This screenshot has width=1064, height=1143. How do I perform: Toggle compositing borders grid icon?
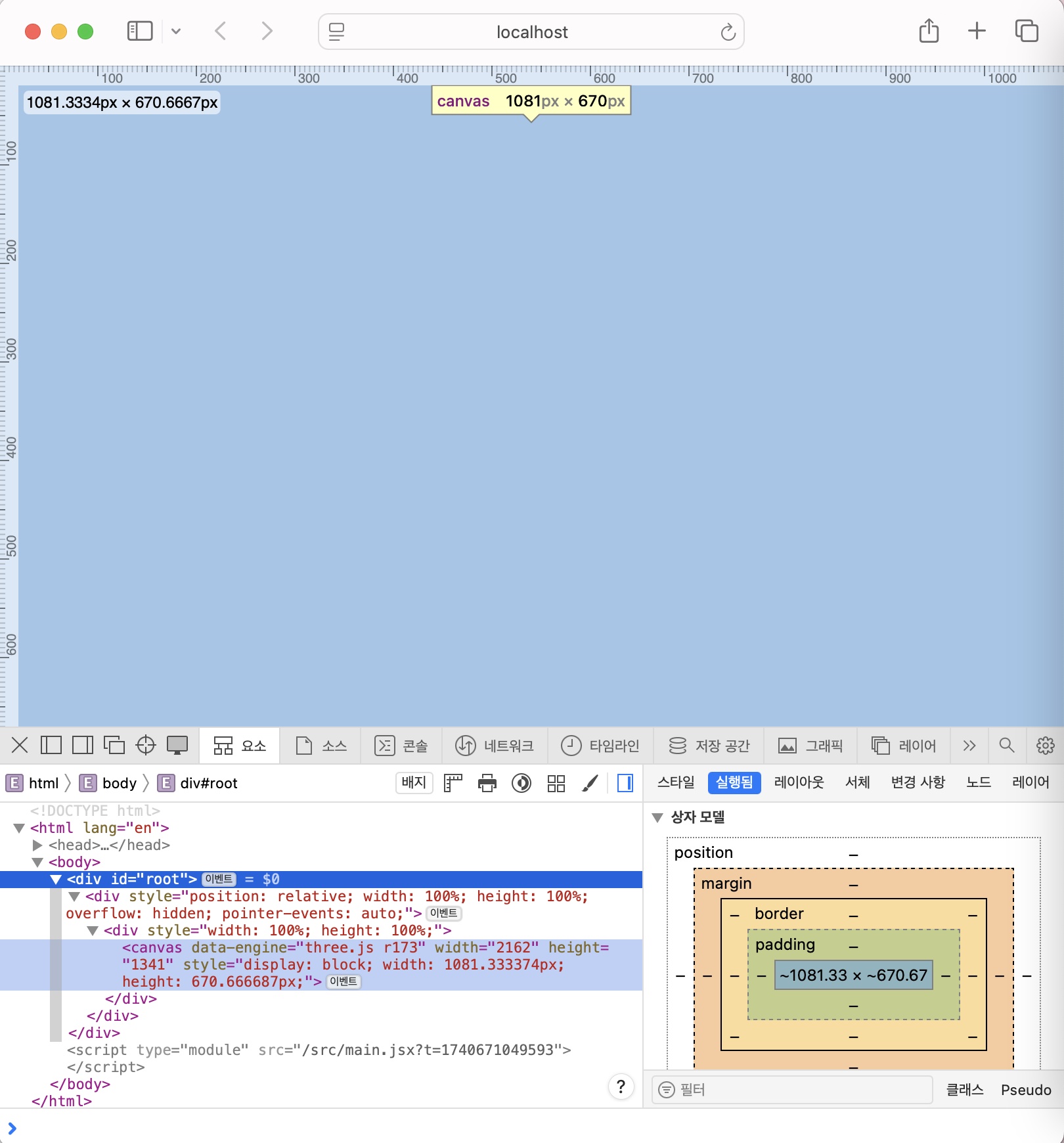(556, 783)
